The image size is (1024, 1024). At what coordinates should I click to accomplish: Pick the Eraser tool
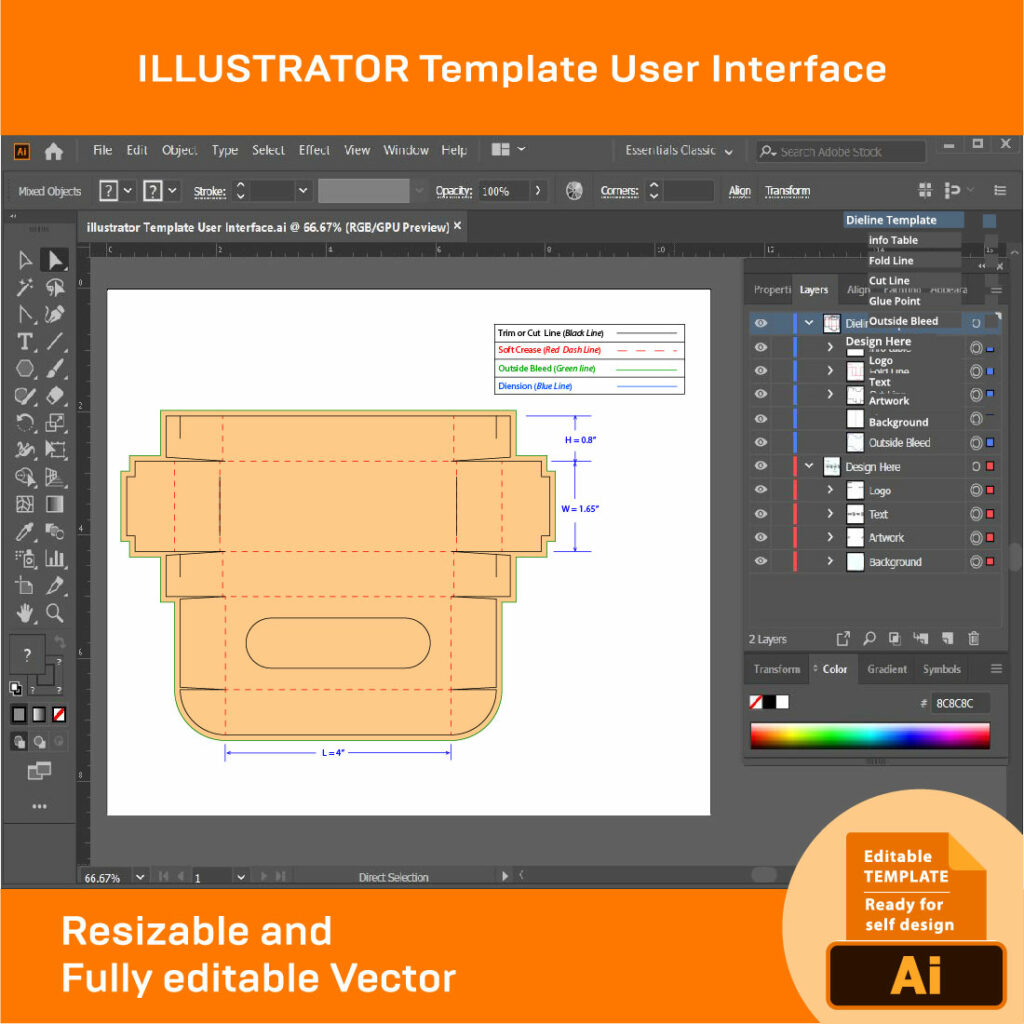tap(54, 395)
